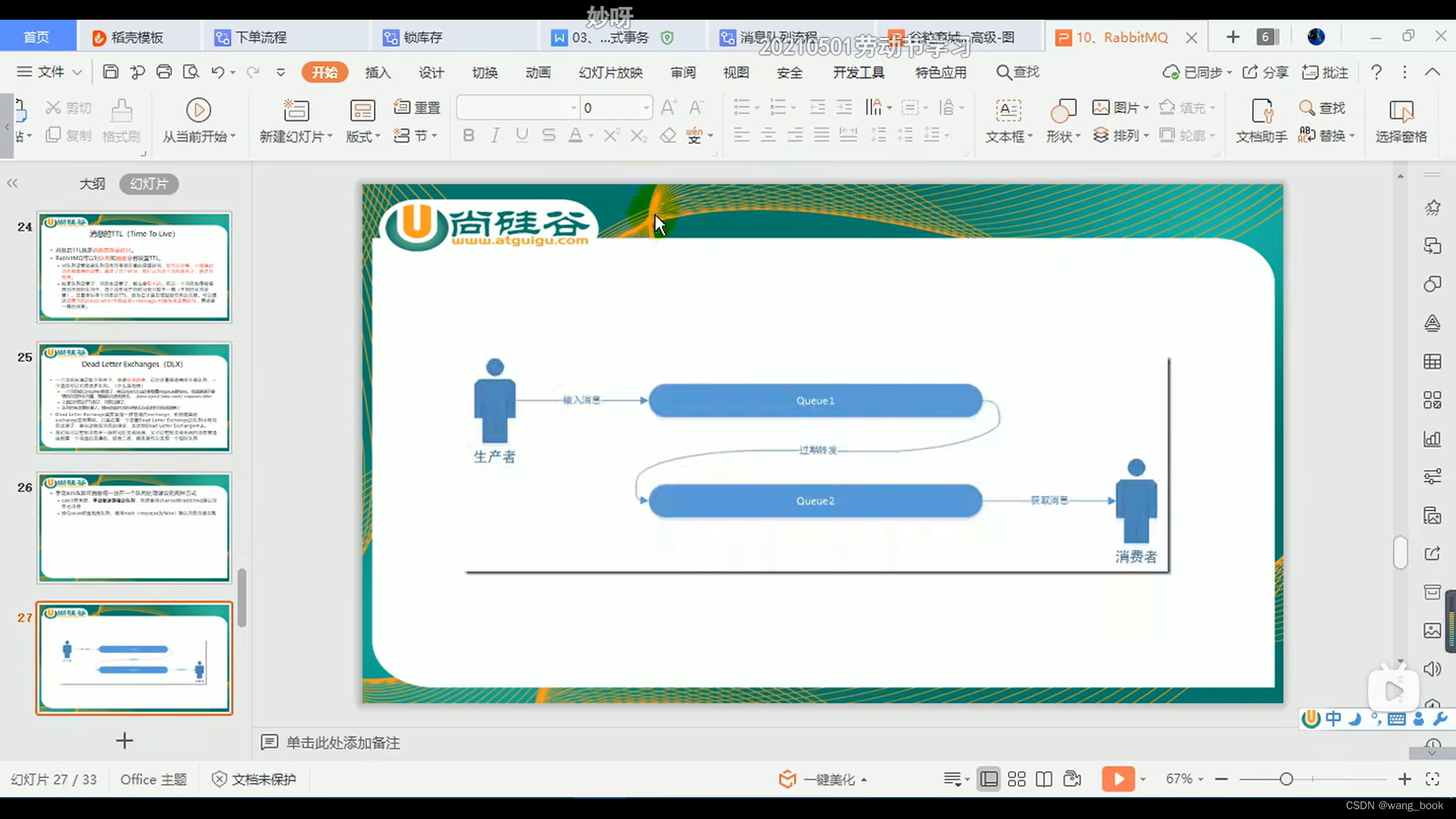This screenshot has width=1456, height=819.
Task: Open the Slide Show (幻灯片放映) tab
Action: click(610, 72)
